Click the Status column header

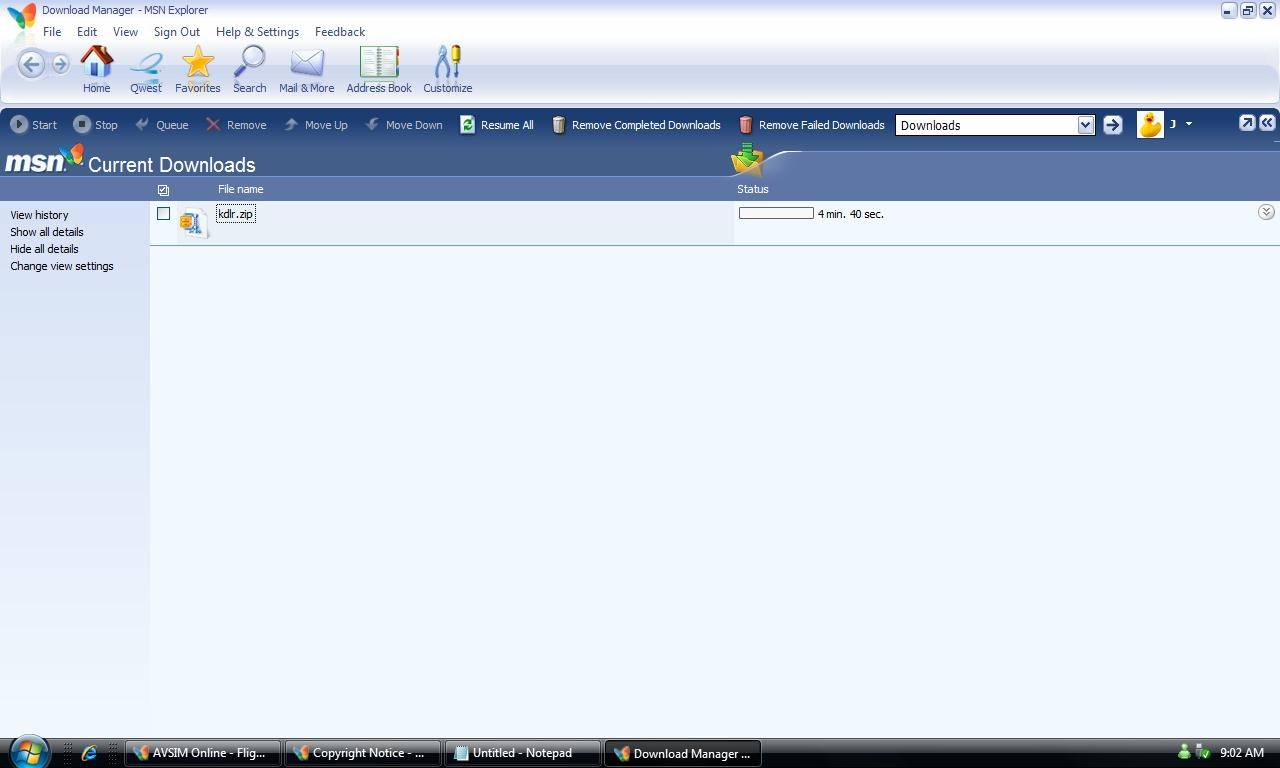click(753, 189)
